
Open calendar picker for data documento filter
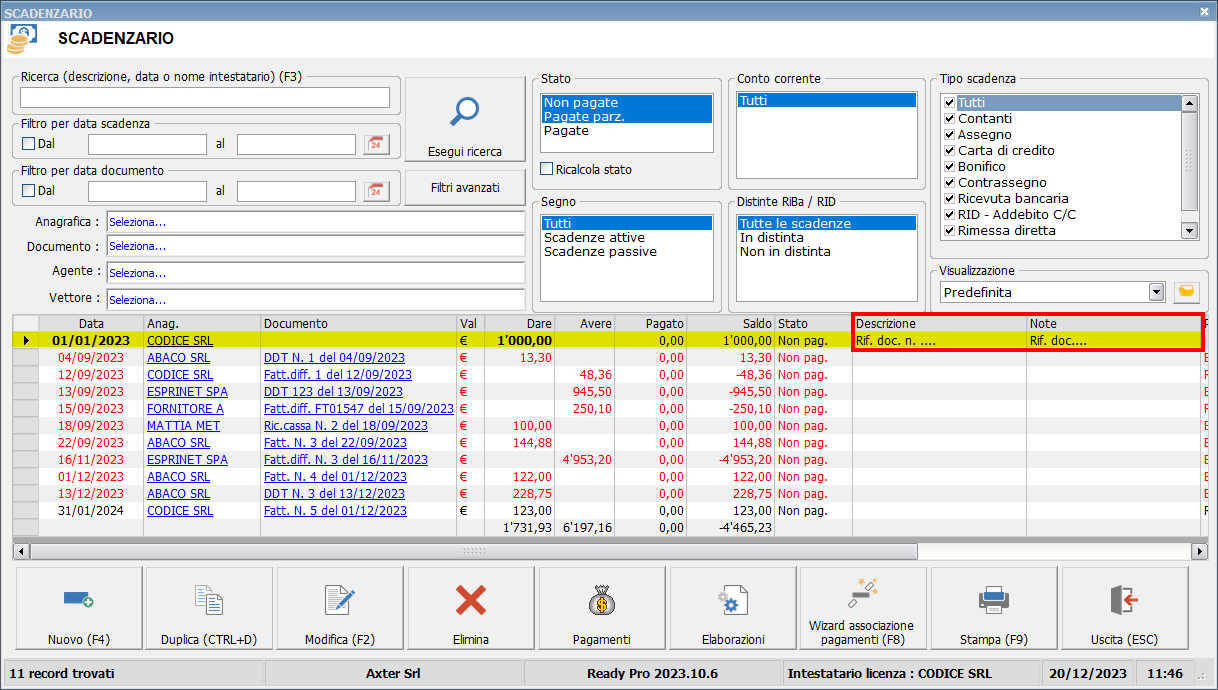[x=376, y=190]
